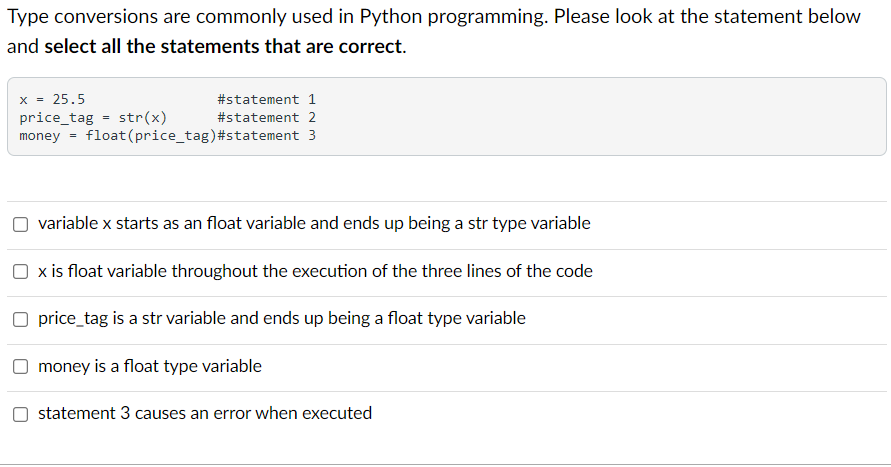Check 'statement 3 causes an error' option
Image resolution: width=891 pixels, height=467 pixels.
click(20, 414)
